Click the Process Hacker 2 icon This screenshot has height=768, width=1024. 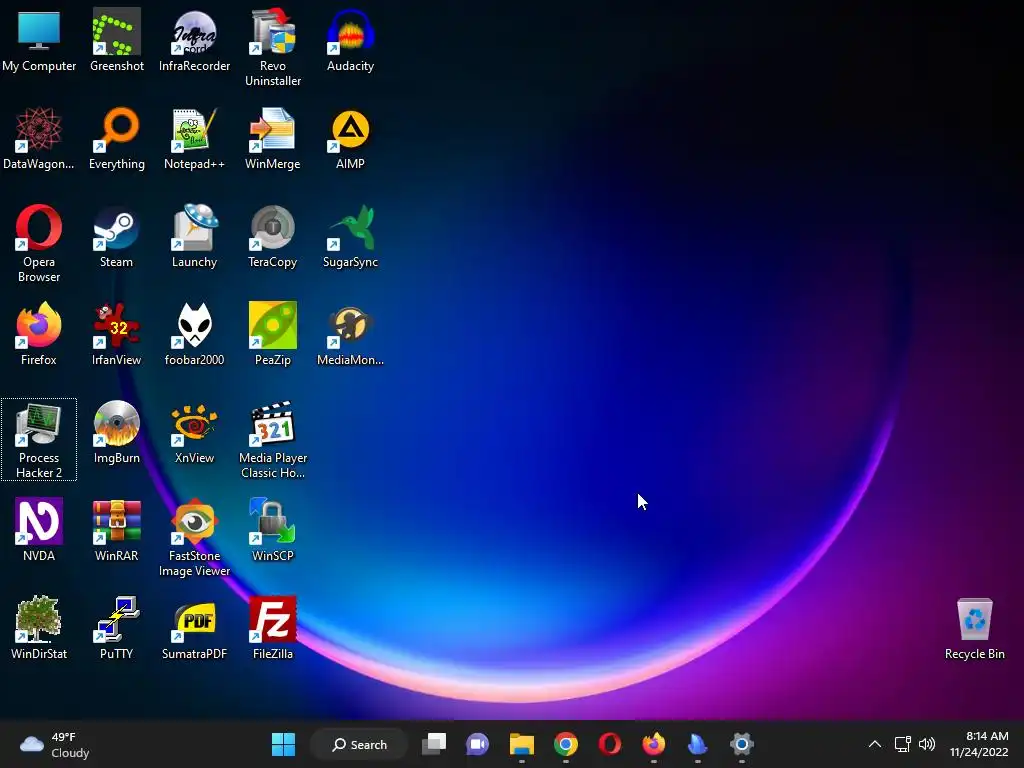point(39,440)
